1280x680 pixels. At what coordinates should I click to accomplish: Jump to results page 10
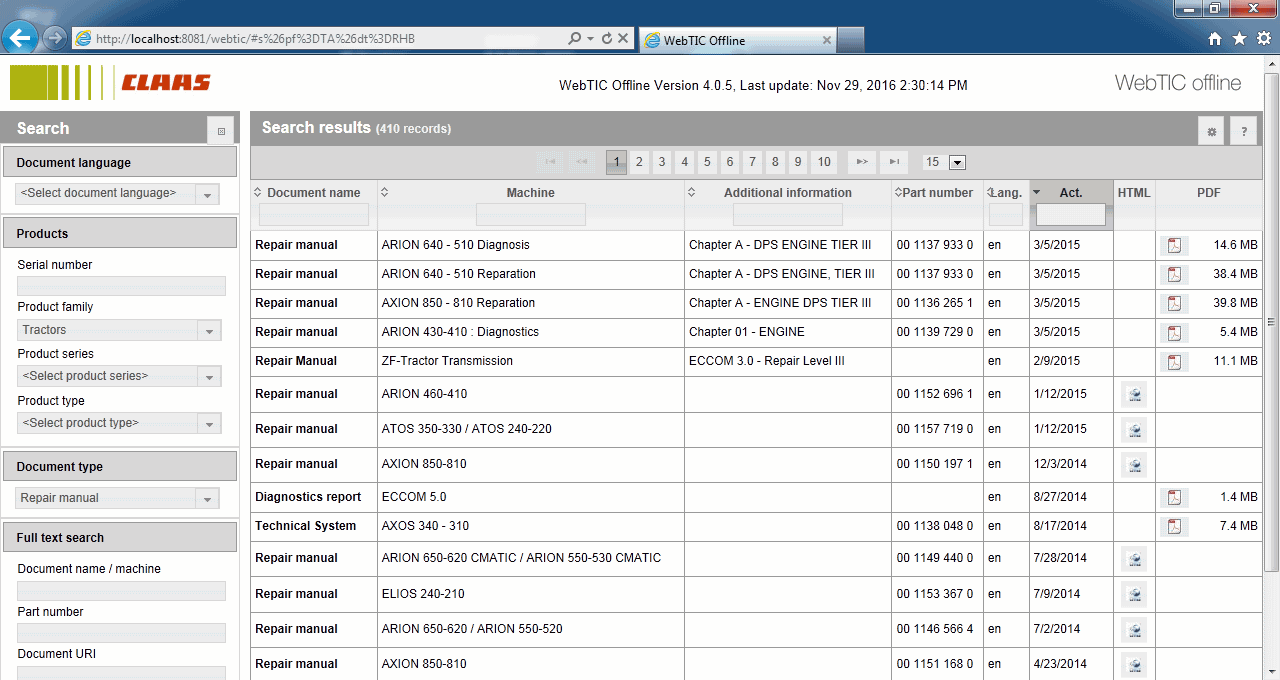click(x=824, y=162)
